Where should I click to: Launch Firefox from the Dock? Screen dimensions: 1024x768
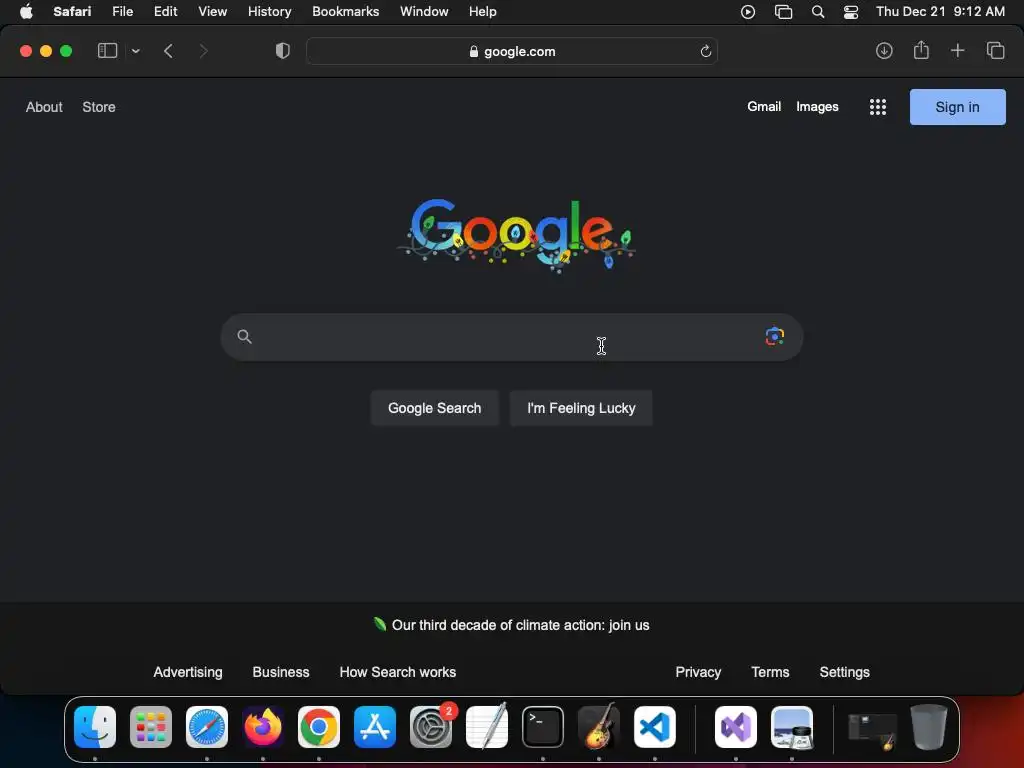[x=263, y=727]
